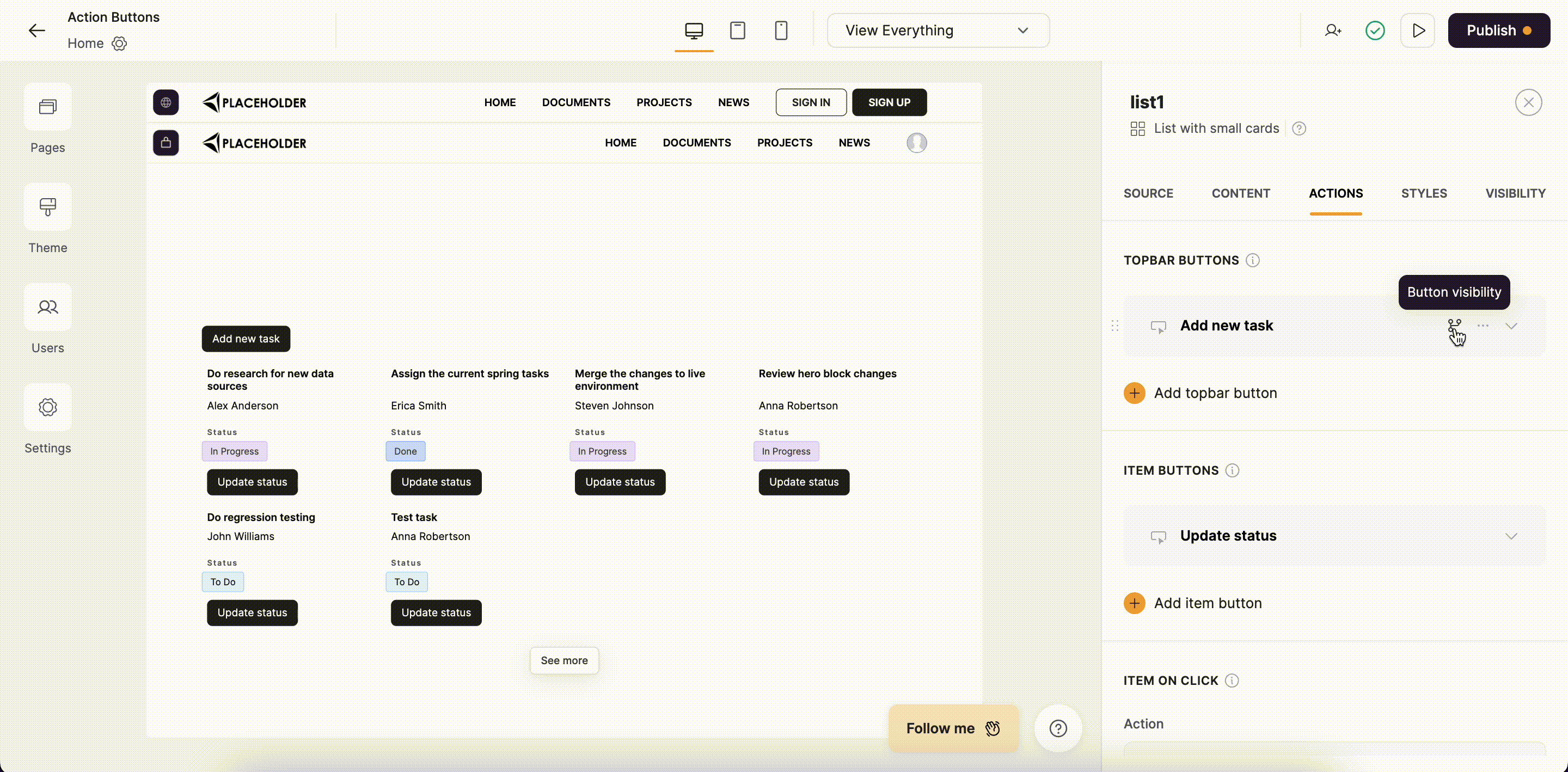
Task: Click To Do badge under John Williams
Action: pos(223,582)
